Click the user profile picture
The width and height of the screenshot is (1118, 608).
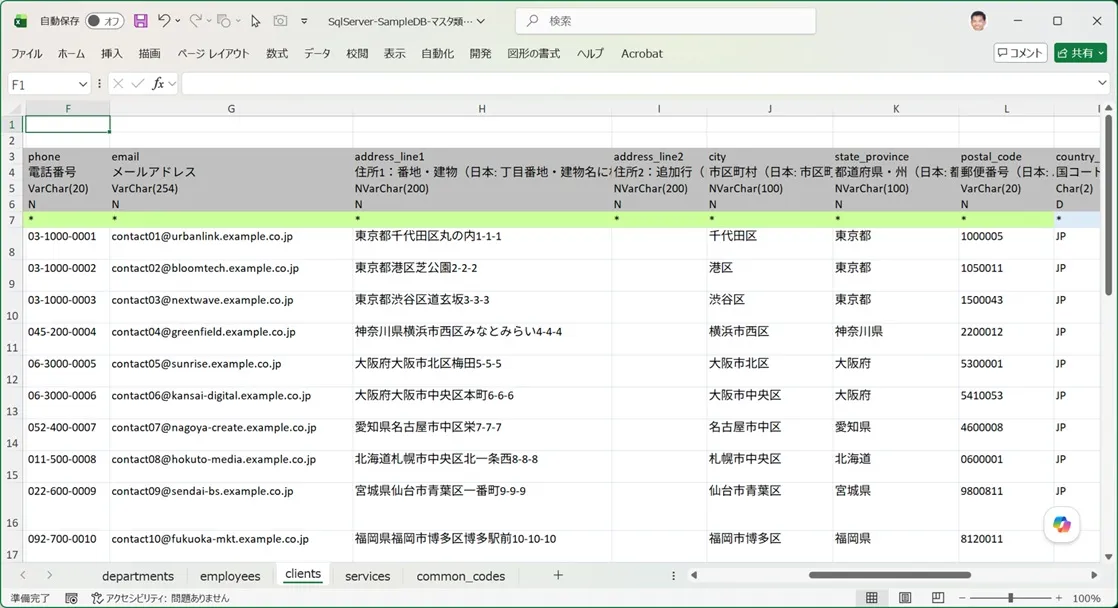click(x=978, y=21)
